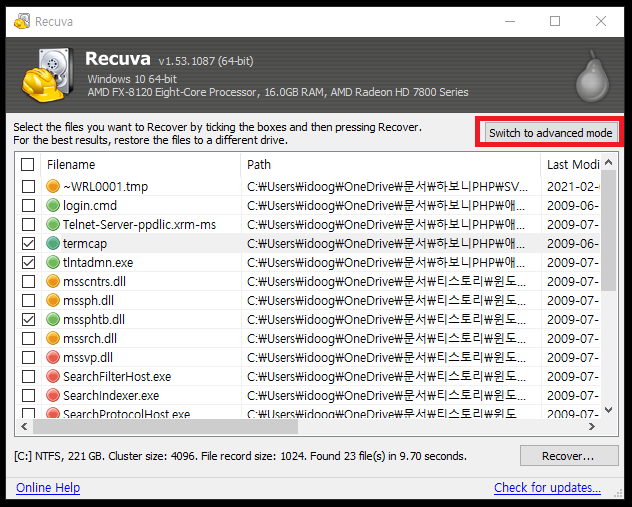The height and width of the screenshot is (507, 632).
Task: Click orange status dot for mssph.dll
Action: pos(53,300)
